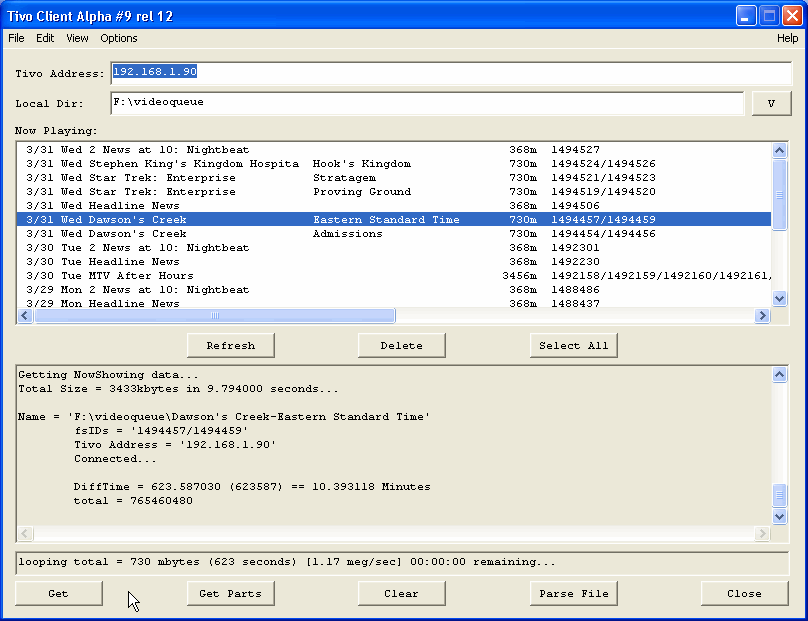Click the log panel scroll down arrow
The width and height of the screenshot is (808, 621).
click(x=780, y=516)
